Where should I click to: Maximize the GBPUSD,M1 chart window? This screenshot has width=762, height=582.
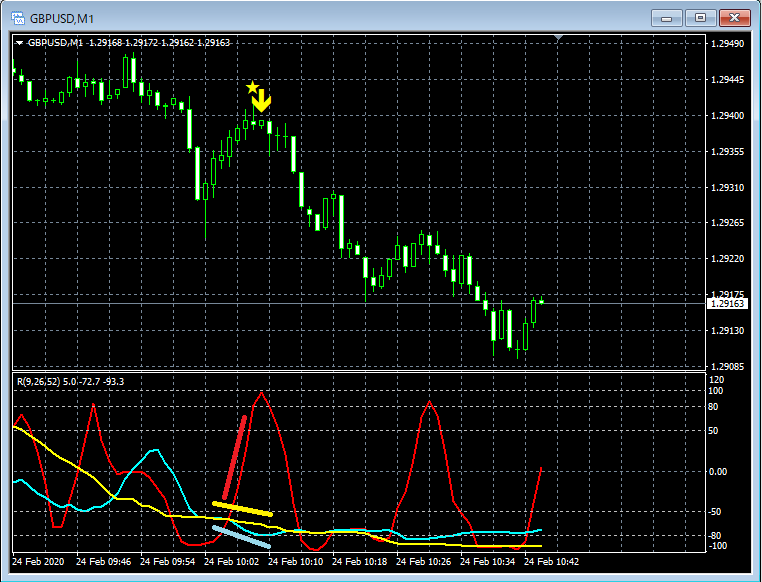700,18
